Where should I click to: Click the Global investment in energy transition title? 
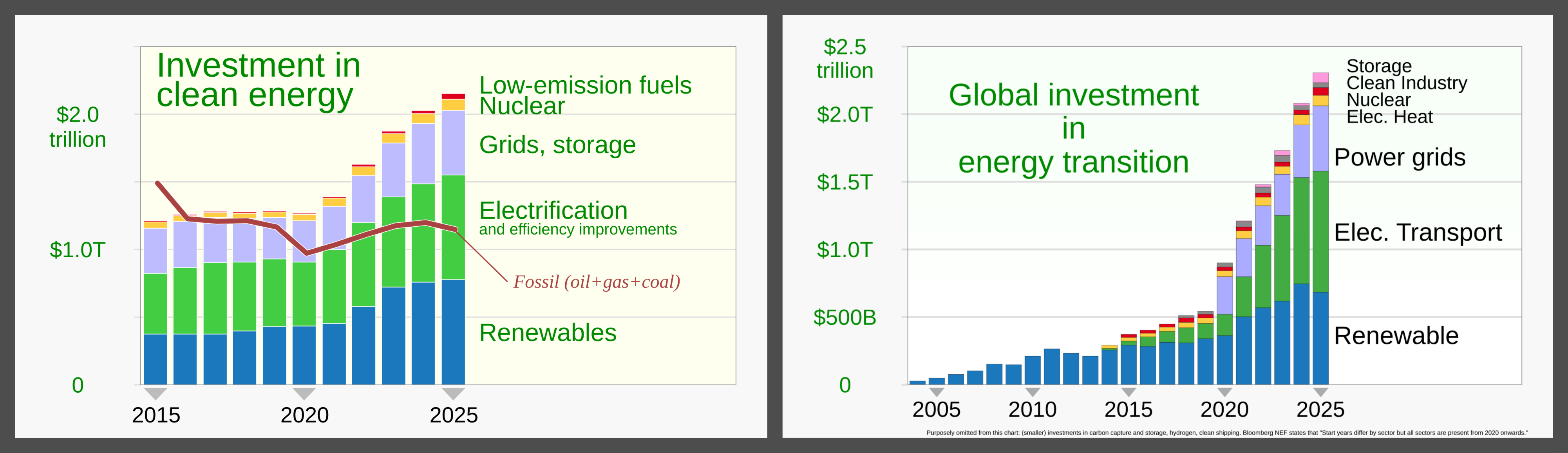point(1073,128)
